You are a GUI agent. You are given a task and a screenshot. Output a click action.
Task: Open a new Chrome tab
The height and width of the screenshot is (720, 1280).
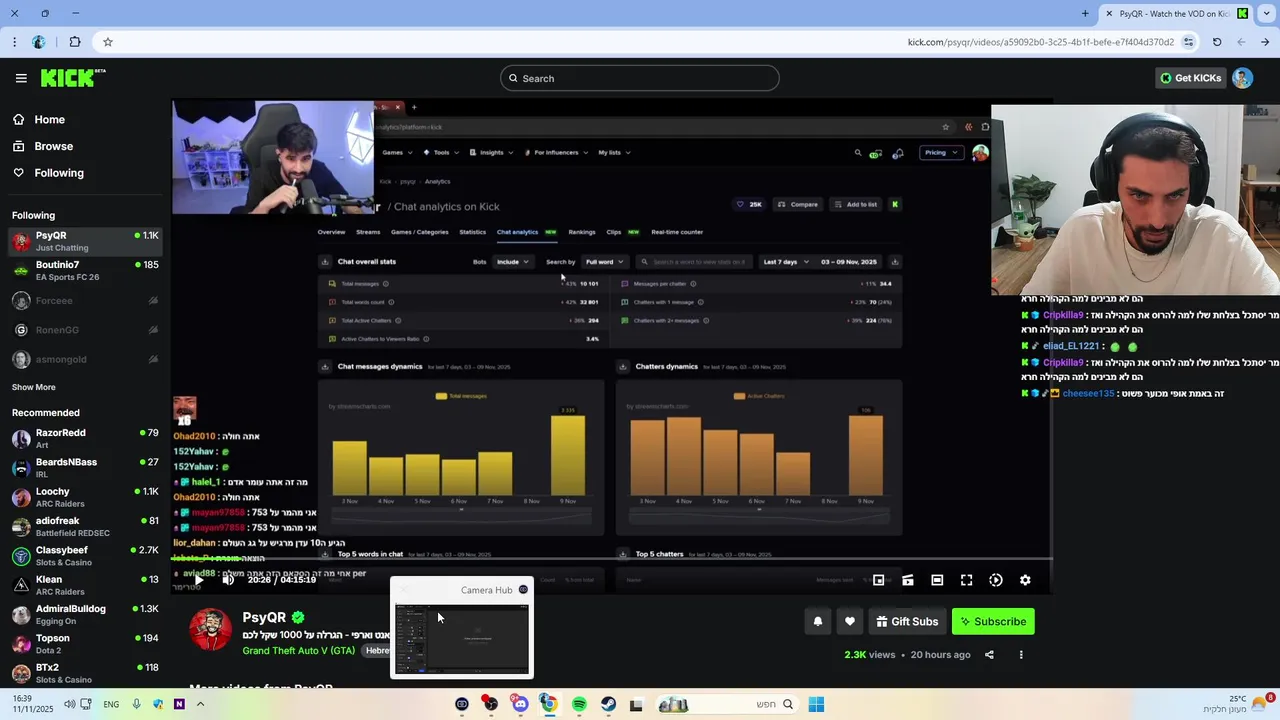pyautogui.click(x=1085, y=13)
